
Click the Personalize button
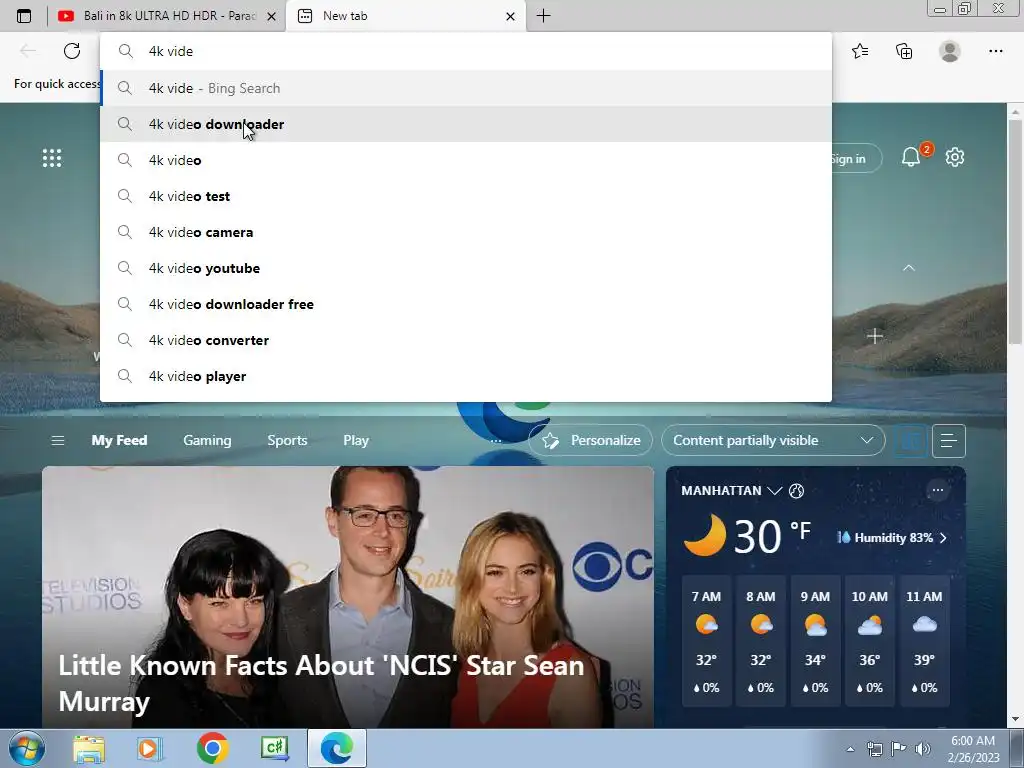pyautogui.click(x=590, y=440)
